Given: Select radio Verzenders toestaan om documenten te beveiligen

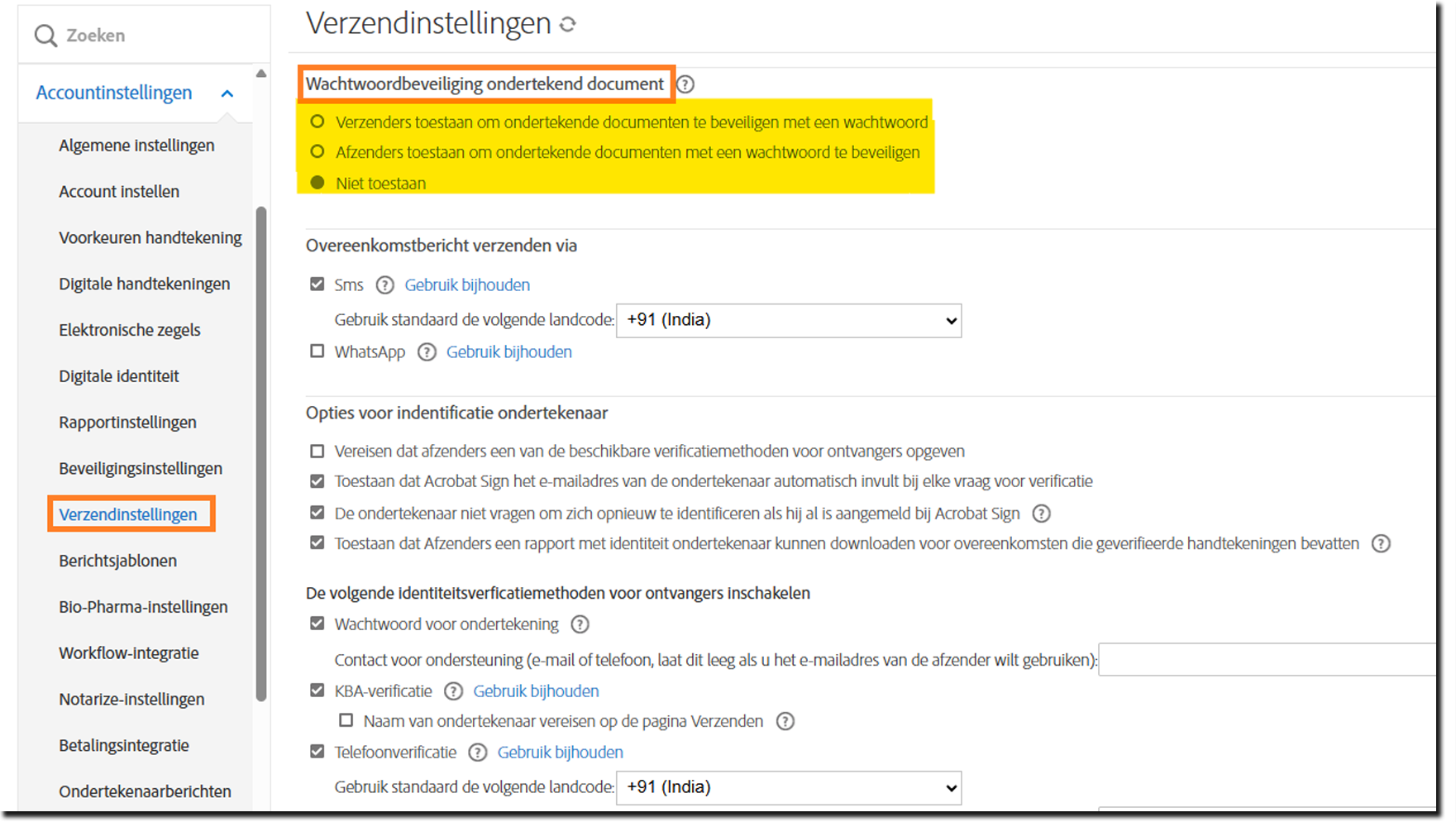Looking at the screenshot, I should pyautogui.click(x=317, y=121).
